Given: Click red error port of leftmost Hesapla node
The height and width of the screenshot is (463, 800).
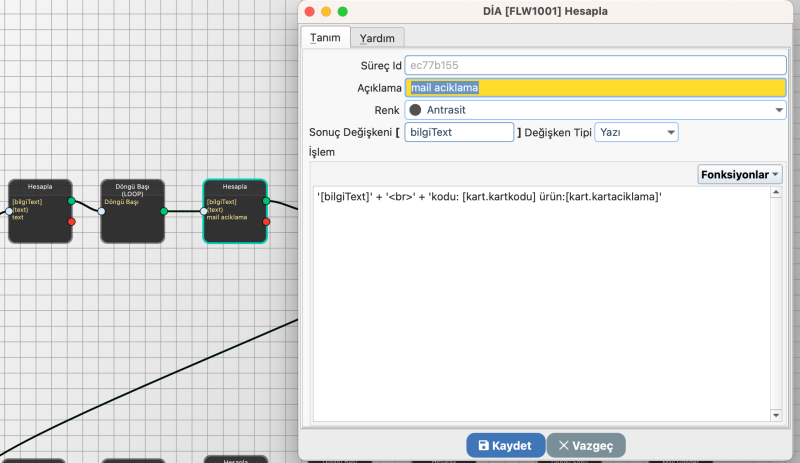Looking at the screenshot, I should click(x=71, y=221).
